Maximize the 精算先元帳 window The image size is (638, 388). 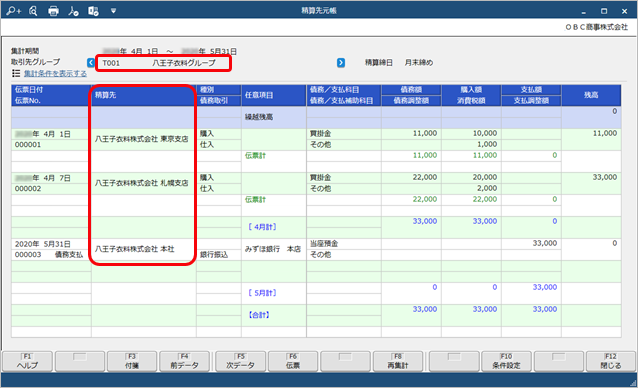[604, 11]
